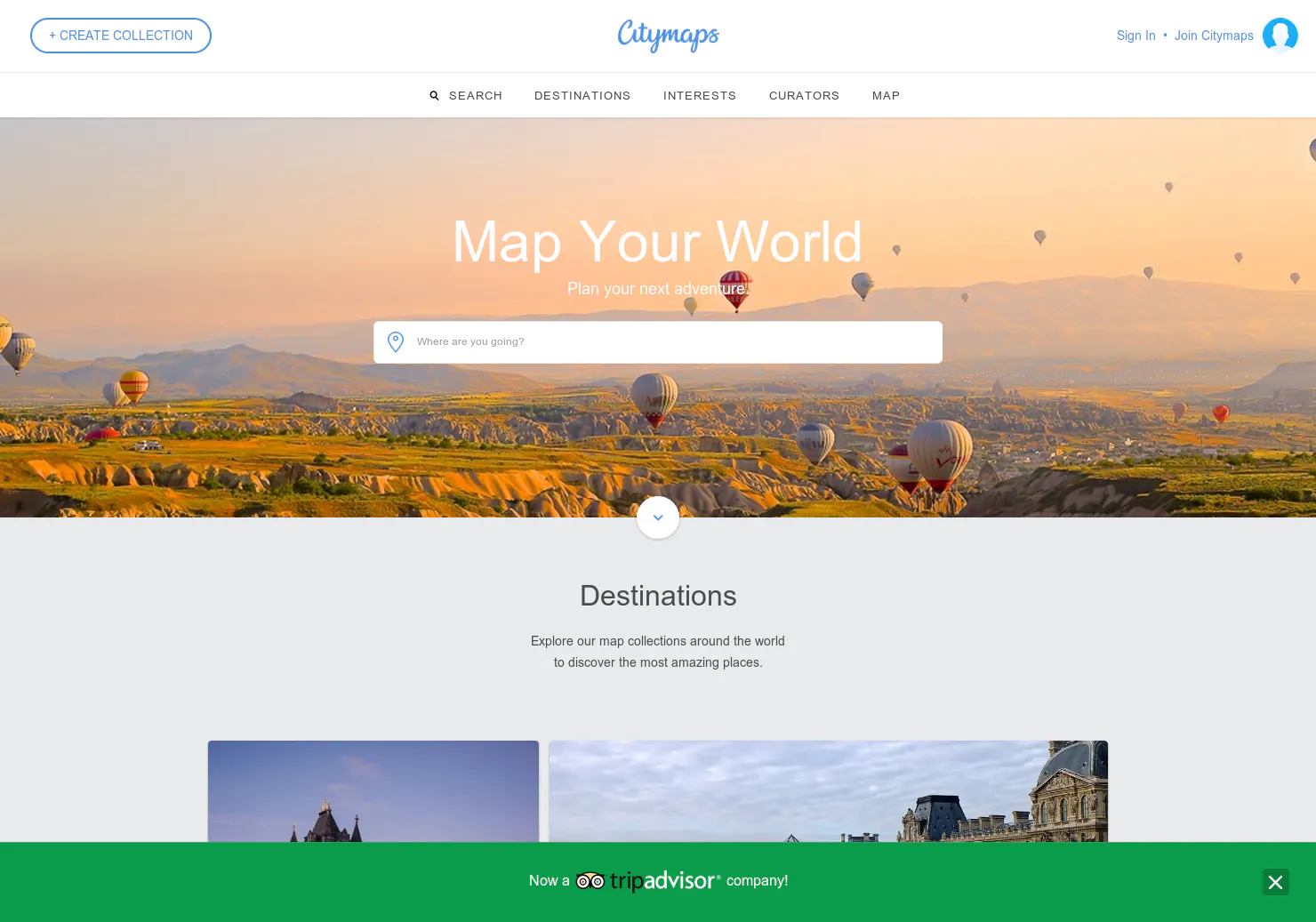
Task: Click the search magnifier icon
Action: point(434,95)
